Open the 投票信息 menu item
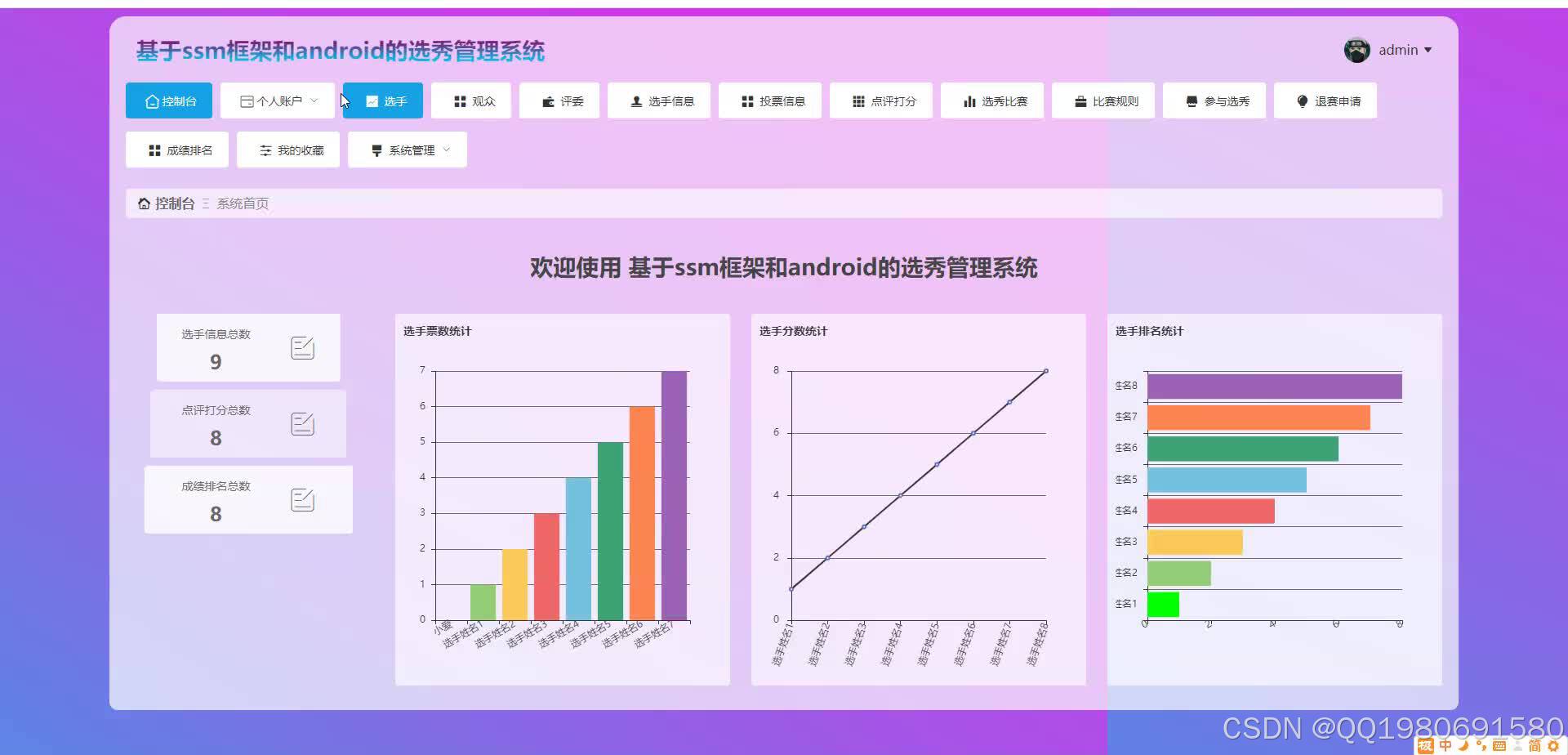 [x=769, y=101]
